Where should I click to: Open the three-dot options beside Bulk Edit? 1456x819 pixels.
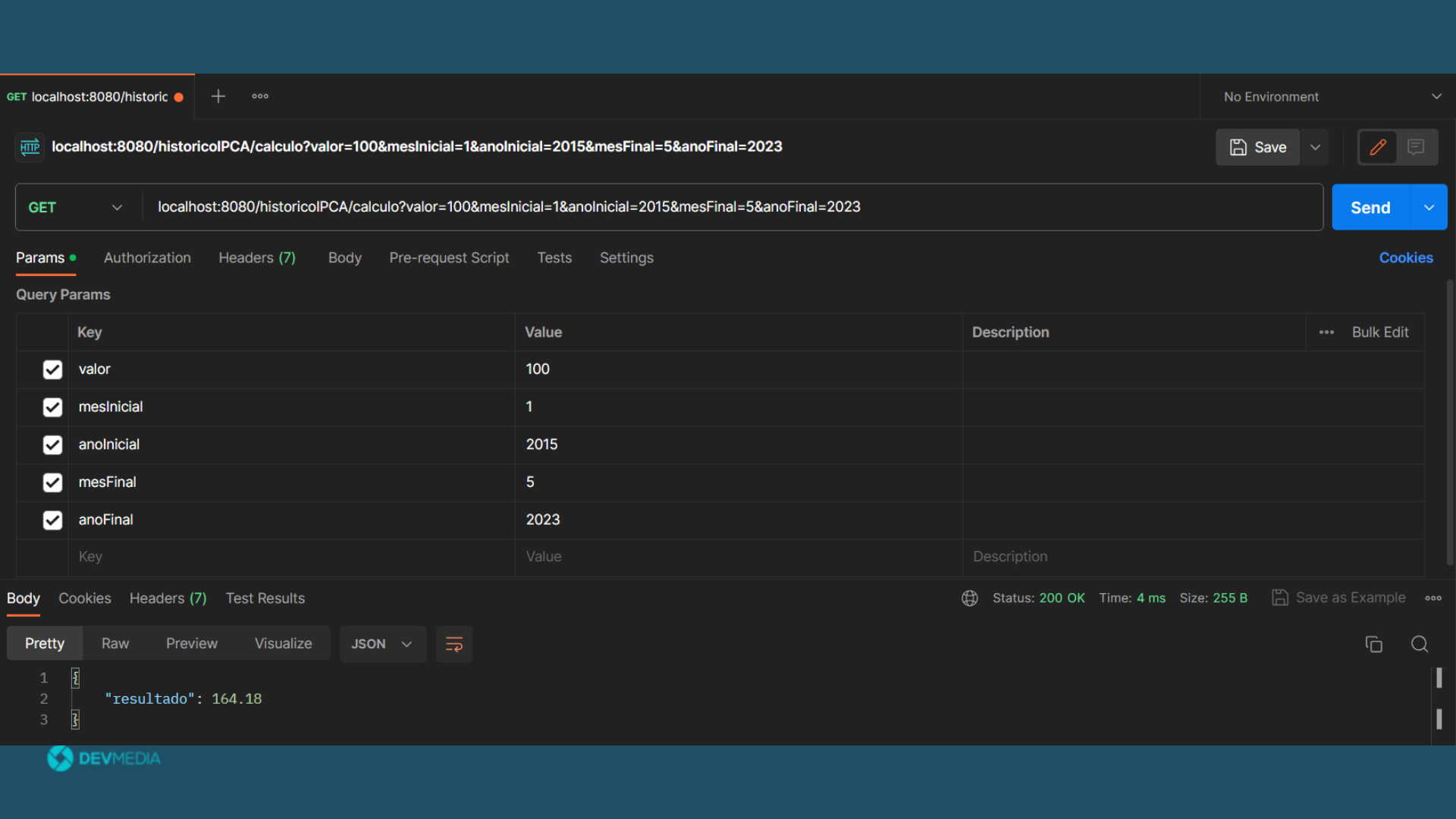coord(1326,332)
